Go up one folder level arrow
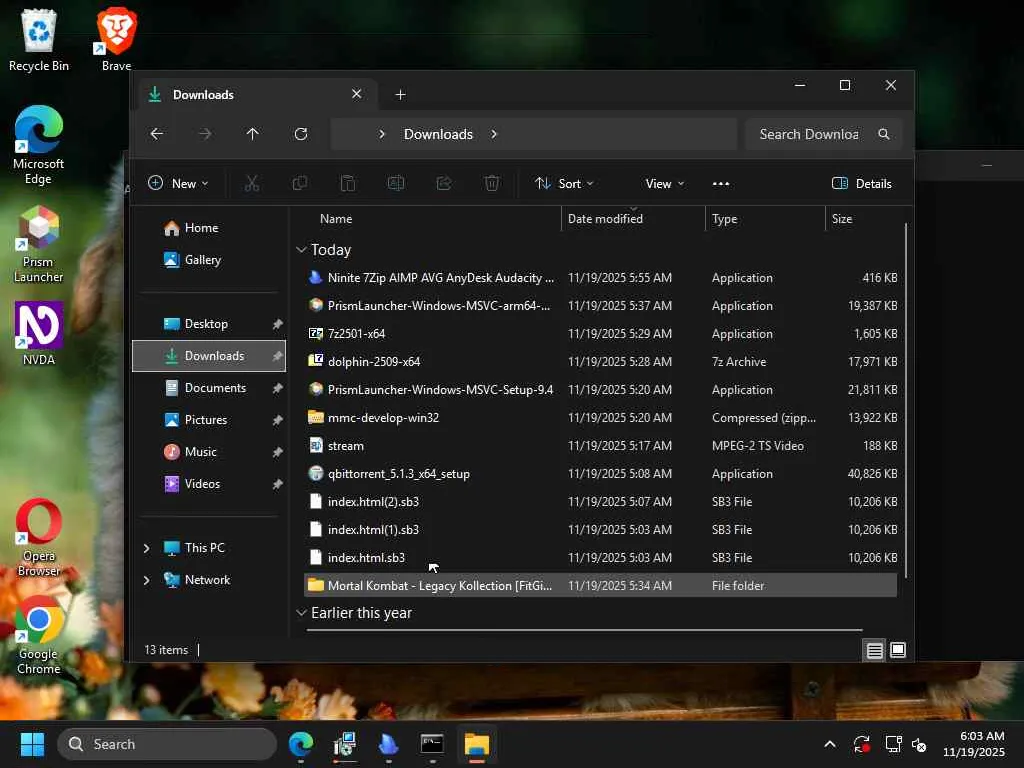Screen dimensions: 1024x768 tap(253, 134)
